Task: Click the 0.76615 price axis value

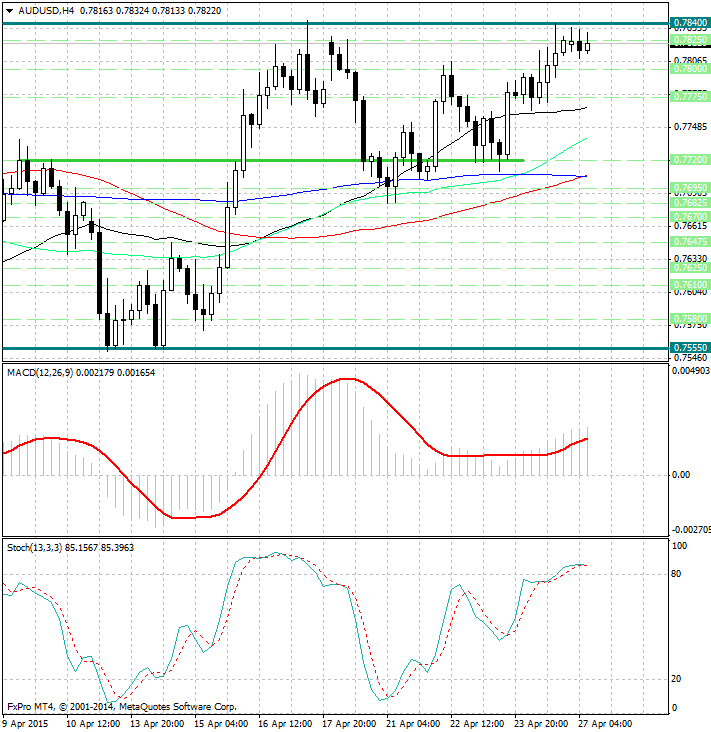Action: [690, 226]
